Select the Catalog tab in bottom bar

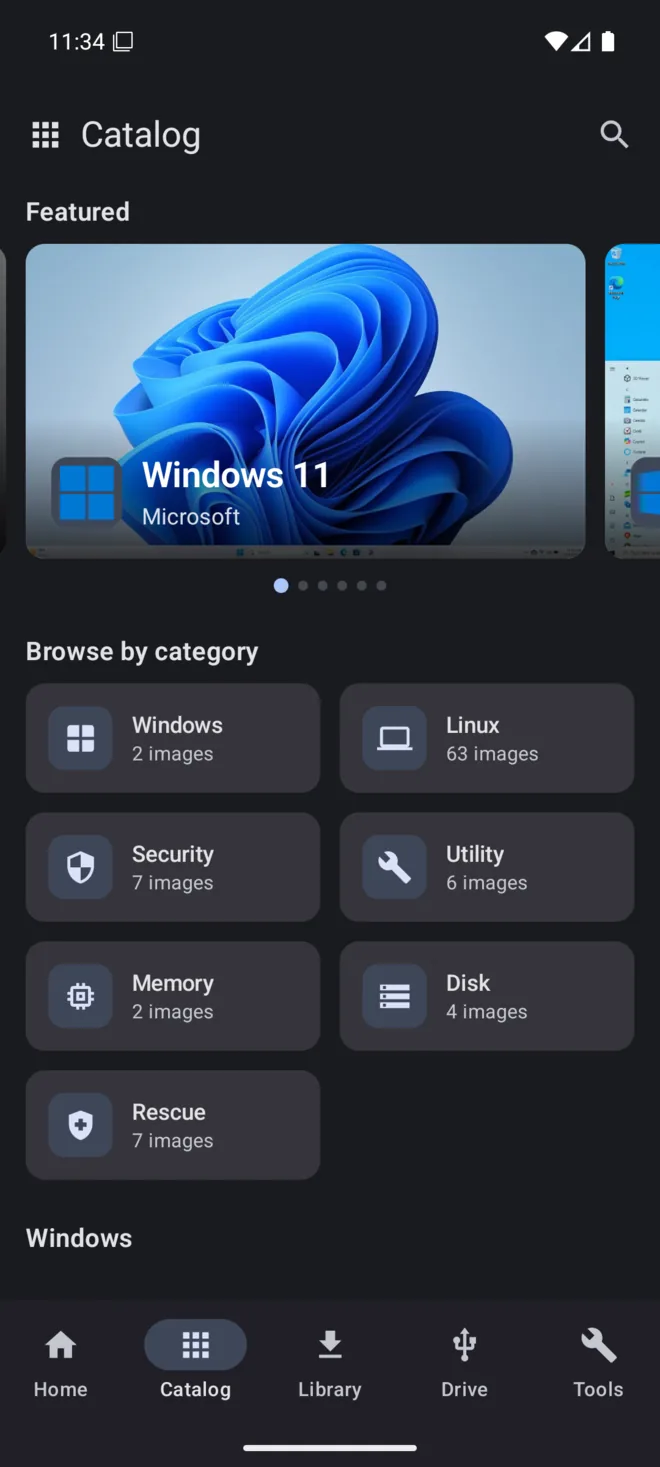[195, 1363]
